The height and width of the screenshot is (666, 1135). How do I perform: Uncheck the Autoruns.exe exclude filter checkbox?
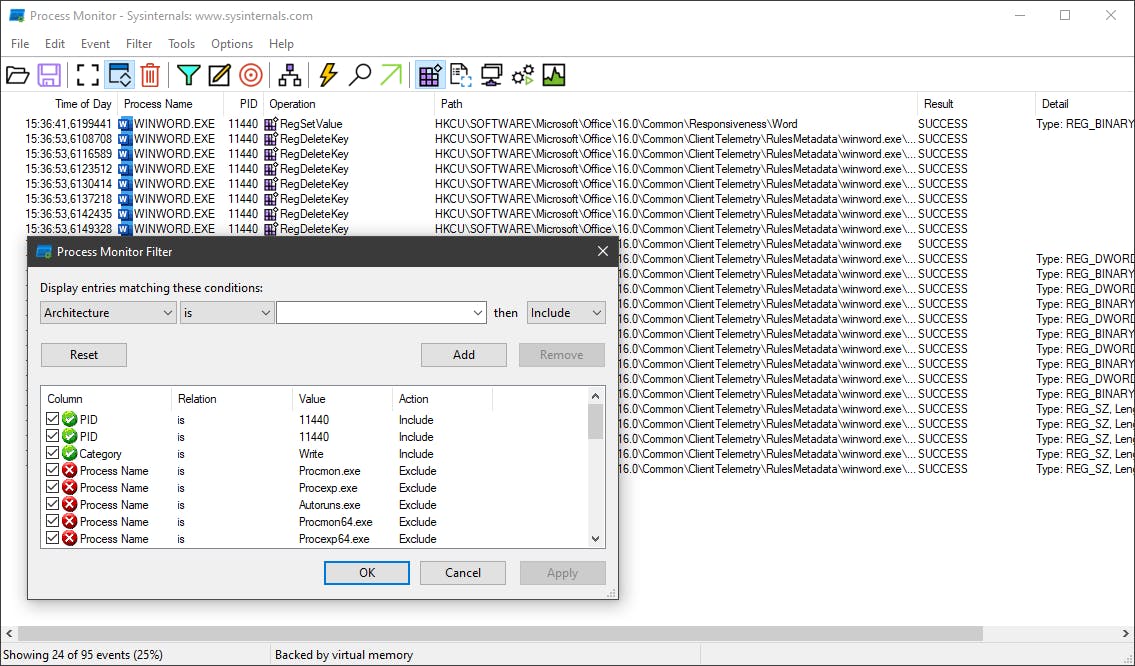coord(52,504)
